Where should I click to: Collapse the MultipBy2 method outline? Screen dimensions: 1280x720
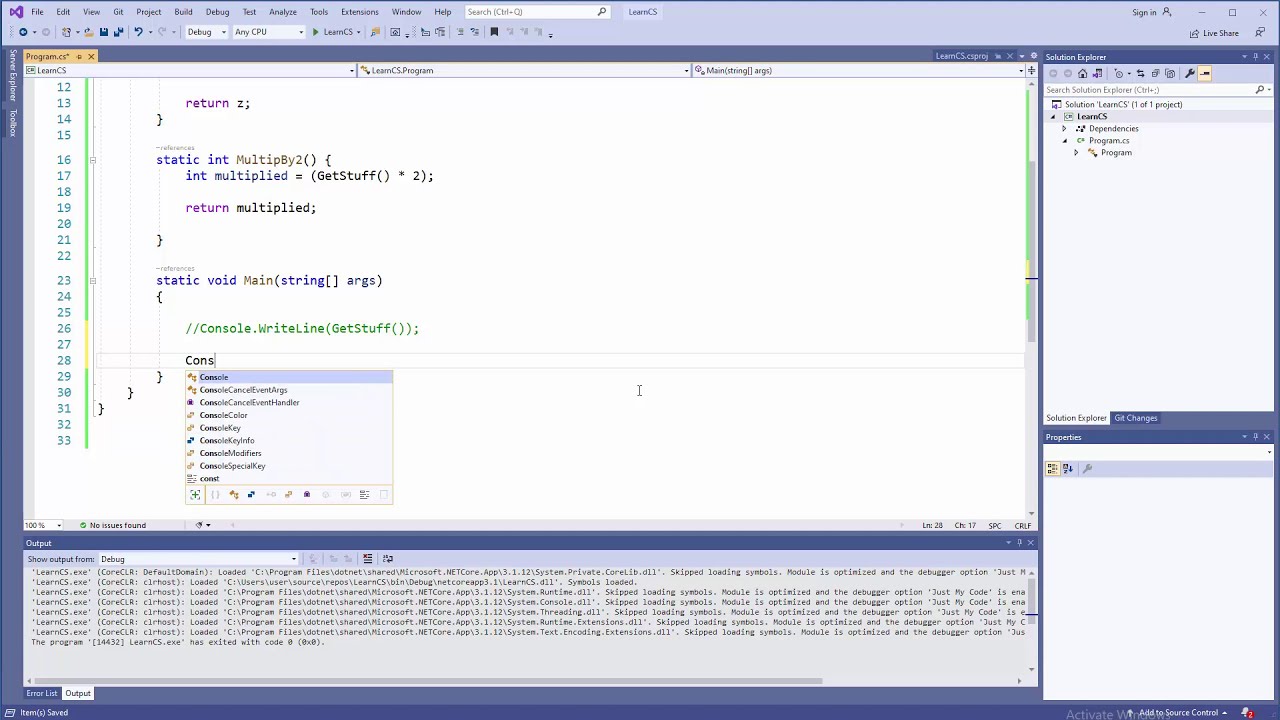pyautogui.click(x=92, y=160)
